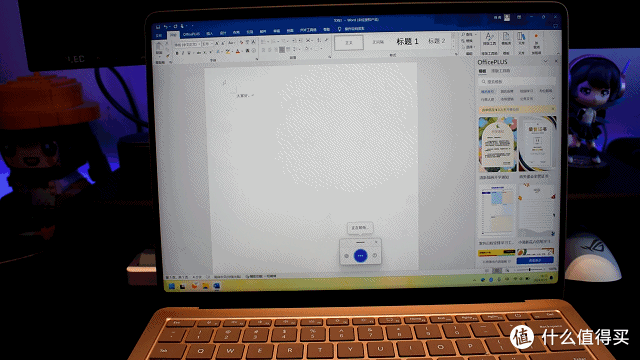Open the Word app icon on taskbar

coord(216,286)
